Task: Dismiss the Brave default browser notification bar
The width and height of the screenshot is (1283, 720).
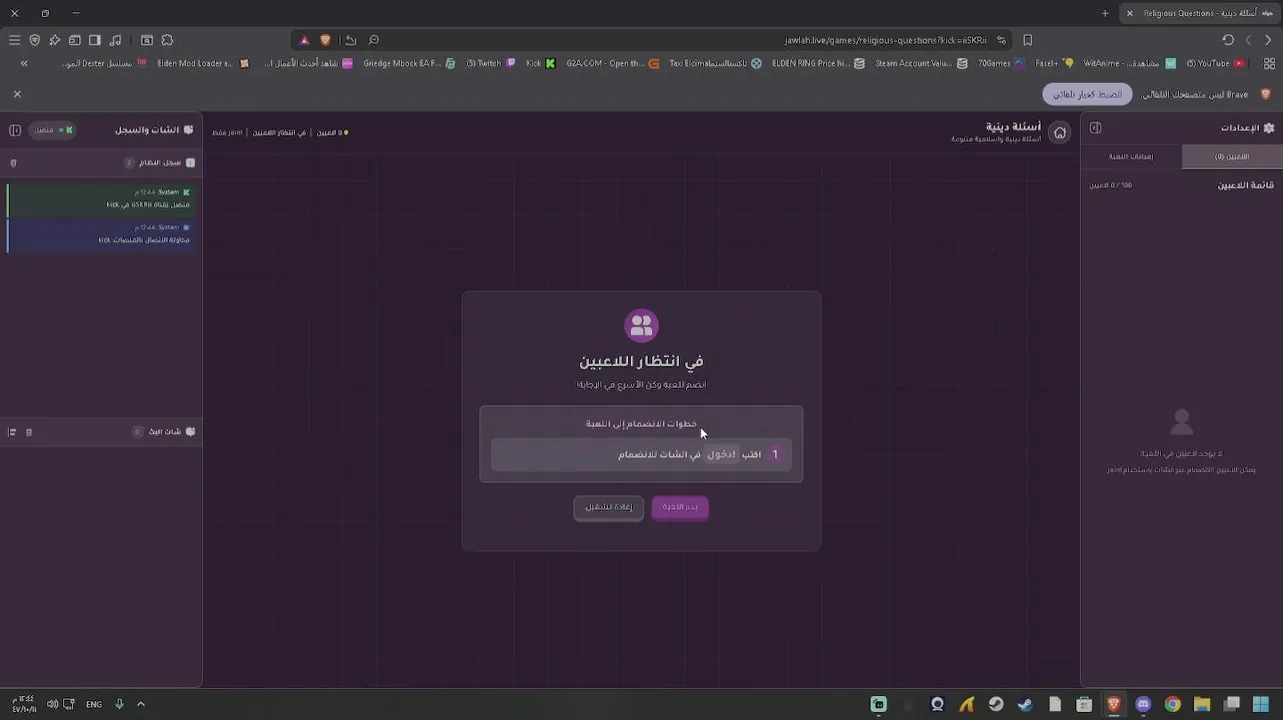Action: coord(17,93)
